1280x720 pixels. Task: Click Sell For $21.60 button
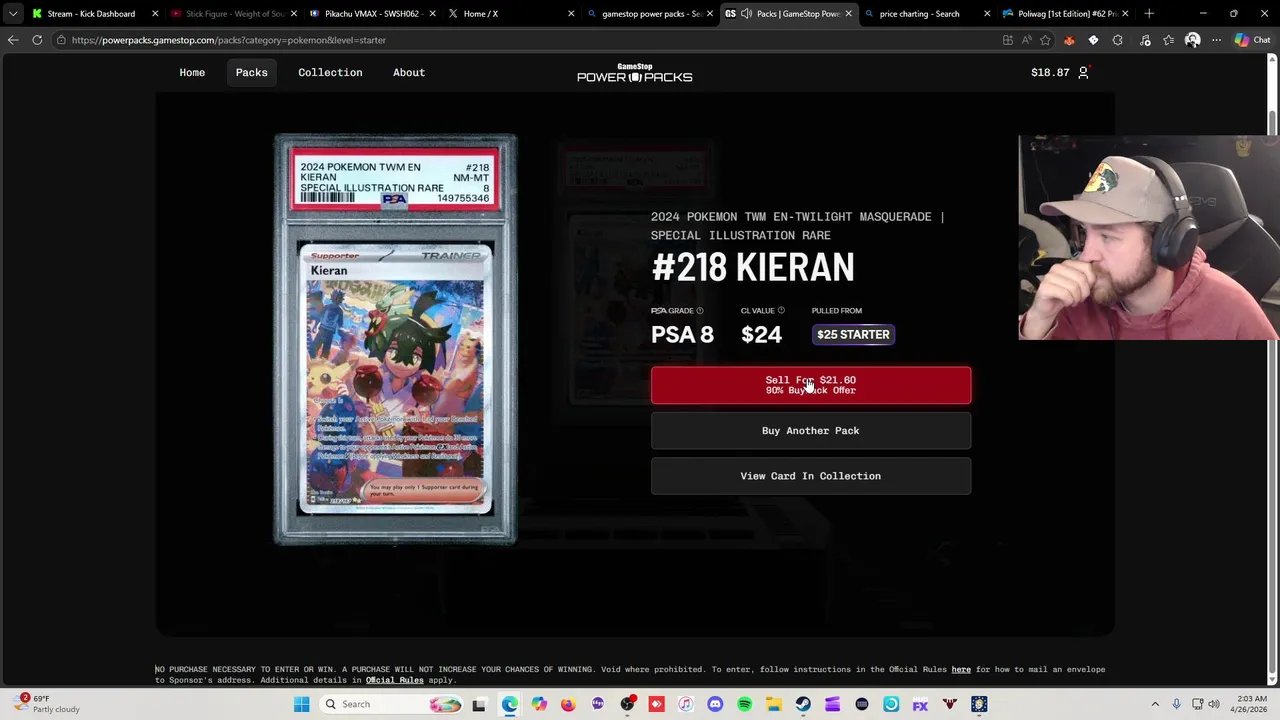click(811, 385)
